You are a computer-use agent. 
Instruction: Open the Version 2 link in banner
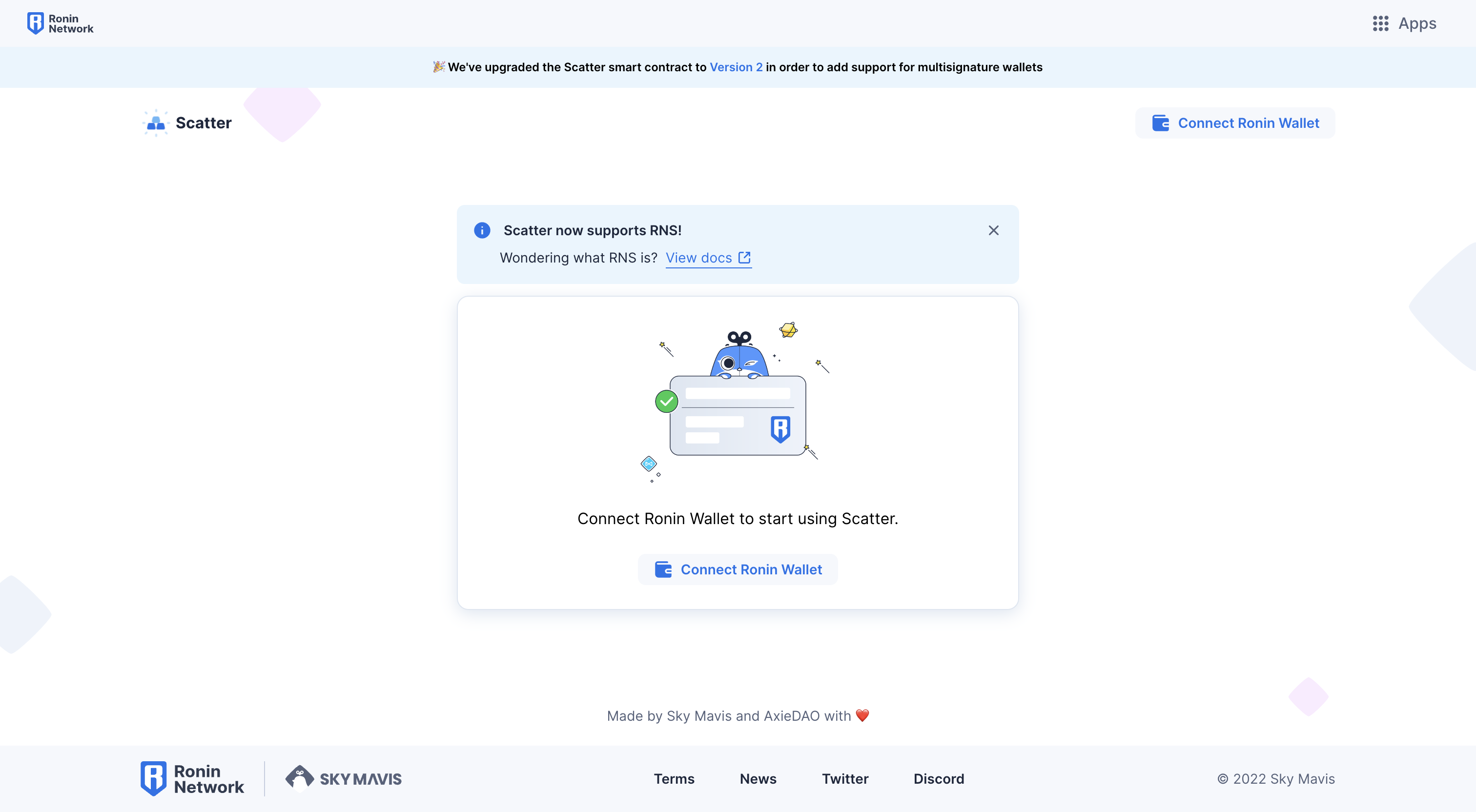pos(736,67)
